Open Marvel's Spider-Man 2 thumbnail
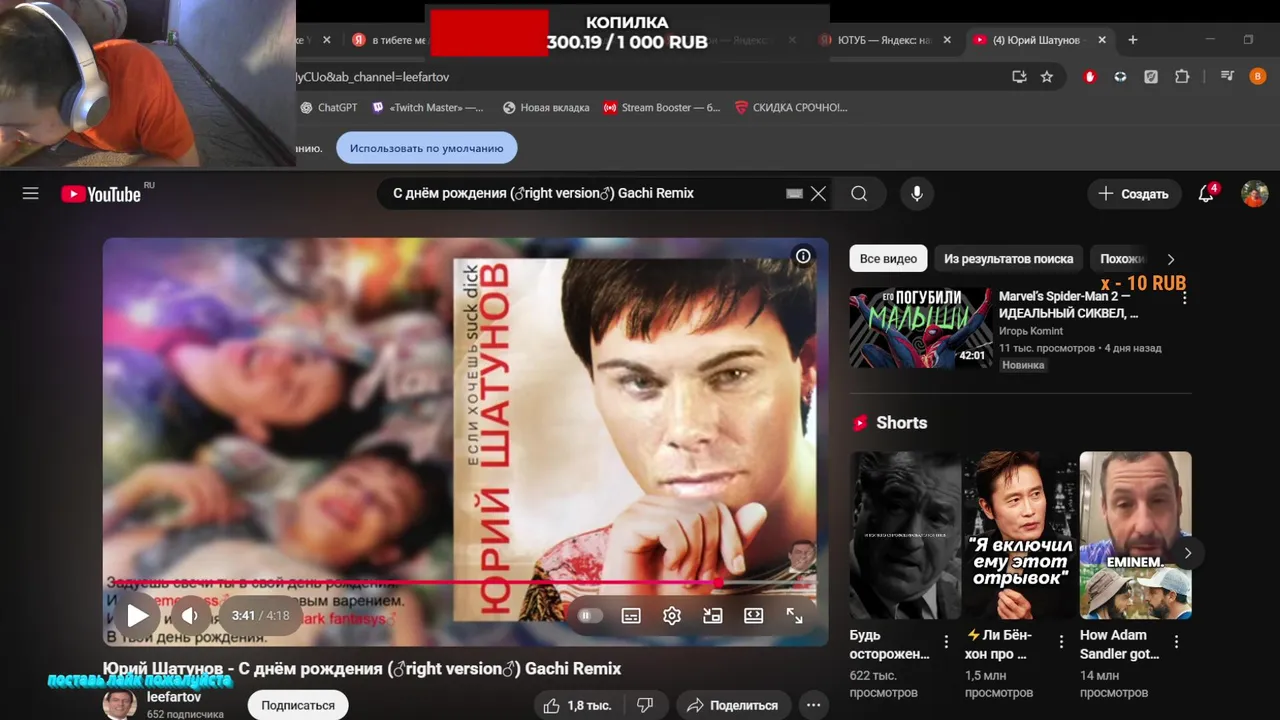 pos(920,328)
